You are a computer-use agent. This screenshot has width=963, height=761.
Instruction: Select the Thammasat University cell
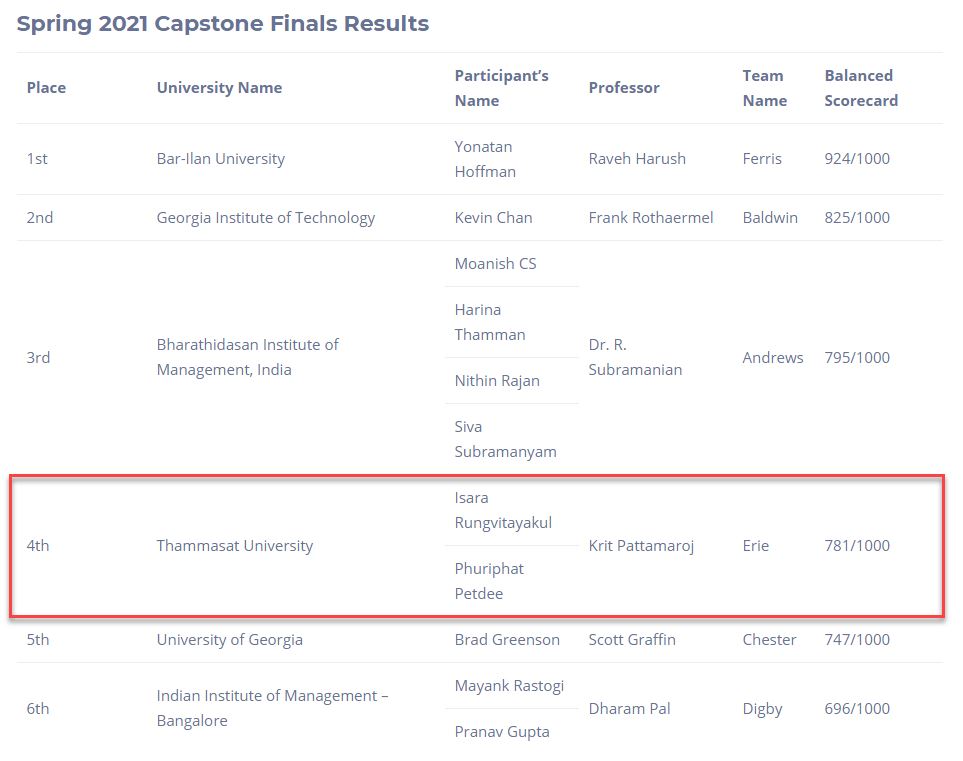coord(235,546)
